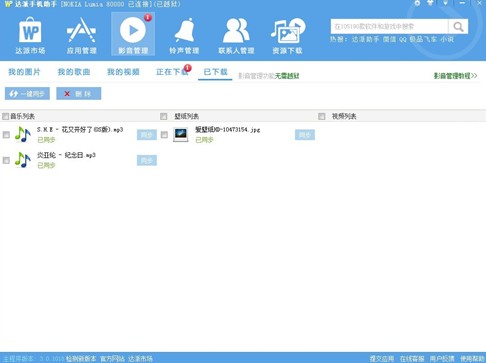Viewport: 486px width, 363px height.
Task: Switch to 我的图片 tab
Action: tap(24, 72)
